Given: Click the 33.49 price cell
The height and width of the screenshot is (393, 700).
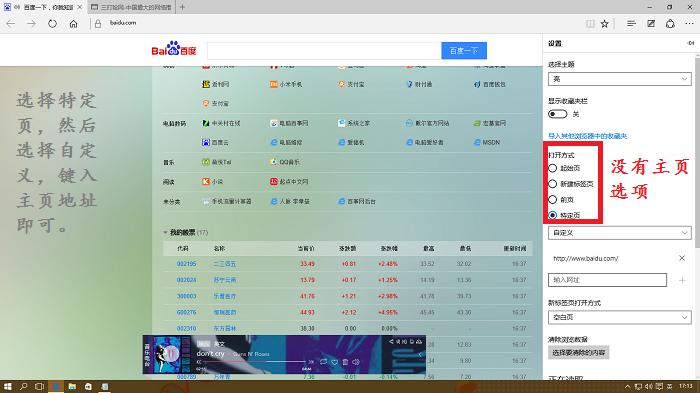Looking at the screenshot, I should [307, 264].
